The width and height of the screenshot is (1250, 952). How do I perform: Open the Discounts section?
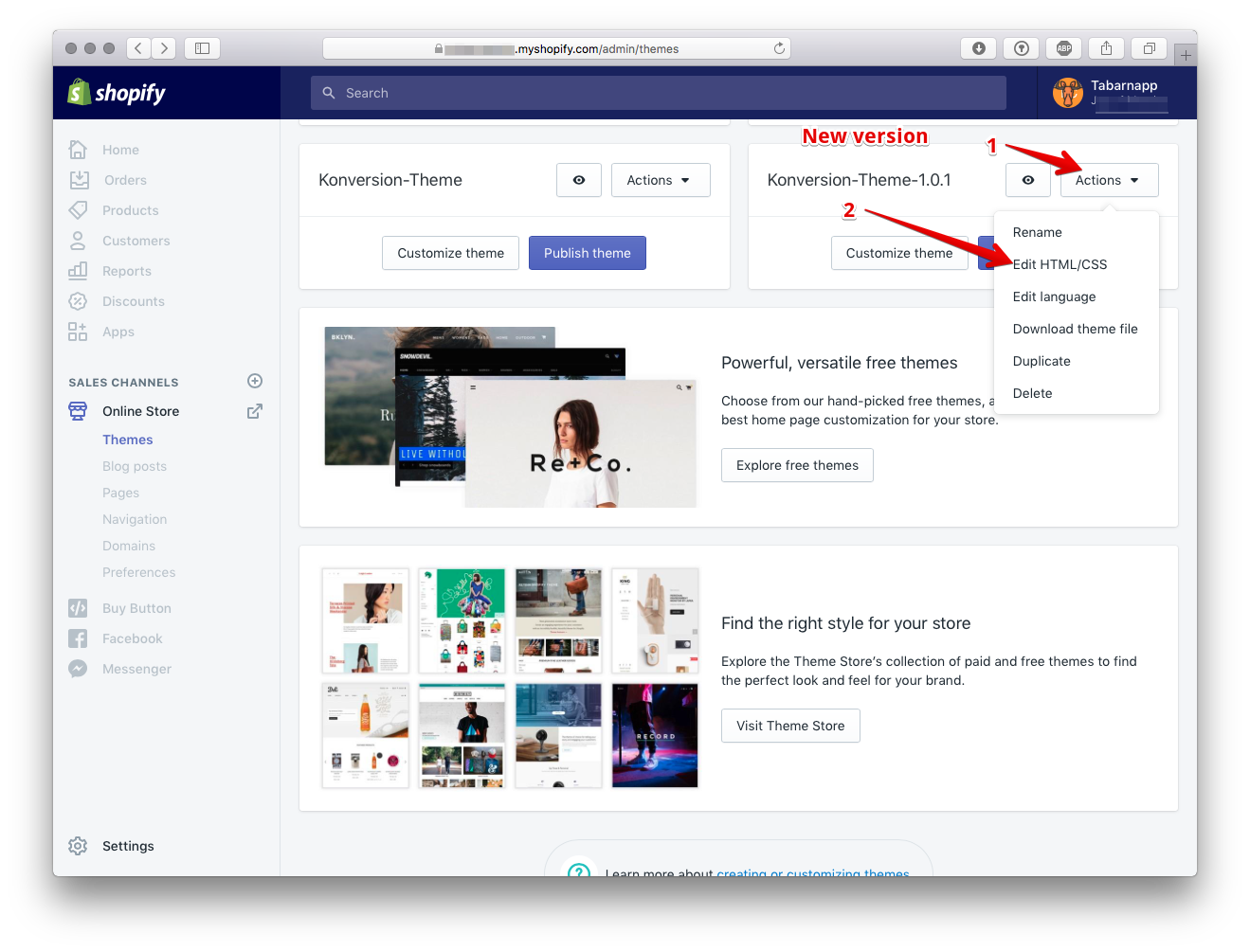133,301
